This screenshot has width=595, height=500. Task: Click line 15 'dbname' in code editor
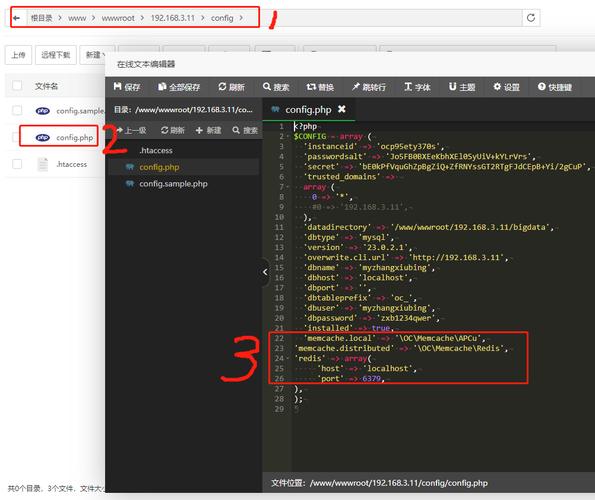(370, 267)
